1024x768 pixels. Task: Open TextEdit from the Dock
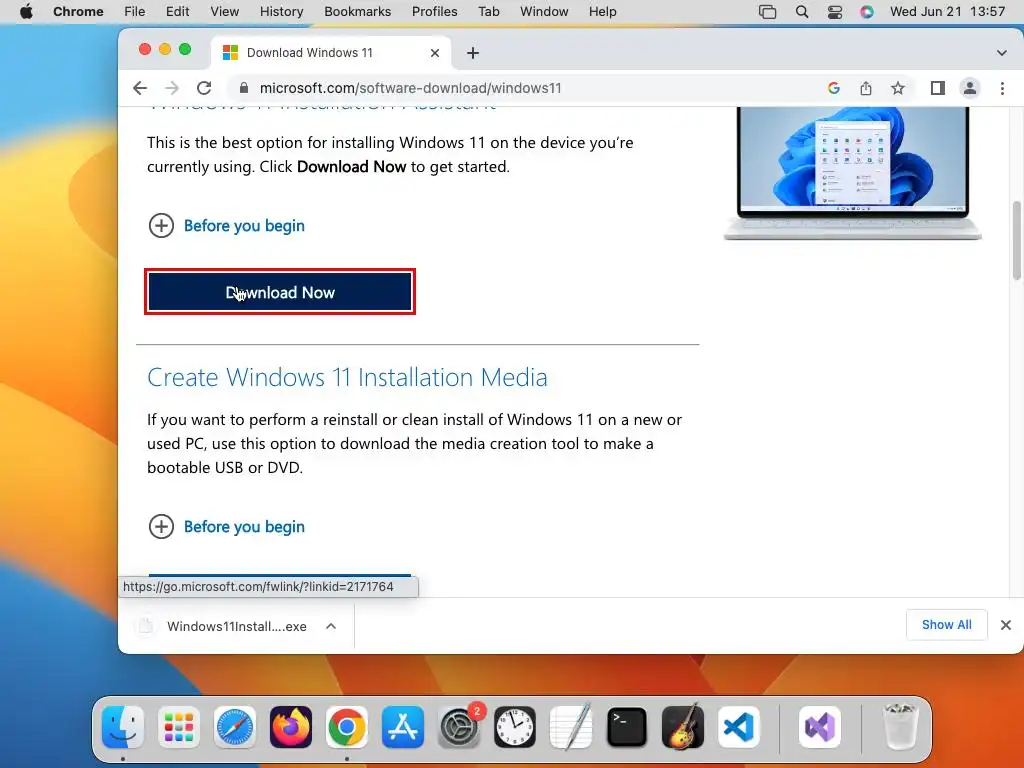pyautogui.click(x=571, y=727)
